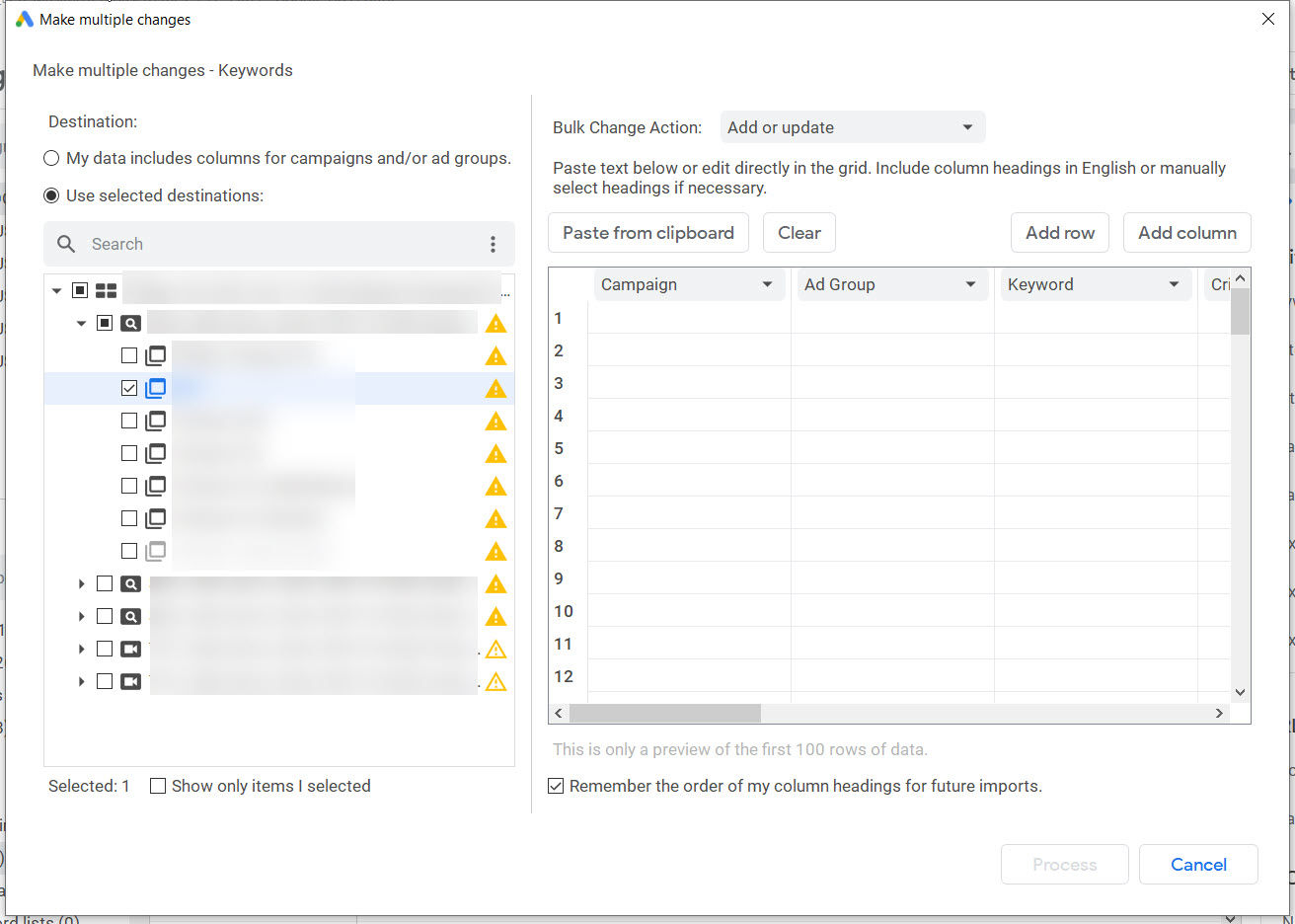This screenshot has height=924, width=1295.
Task: Uncheck the selected ad group checkbox
Action: tap(129, 388)
